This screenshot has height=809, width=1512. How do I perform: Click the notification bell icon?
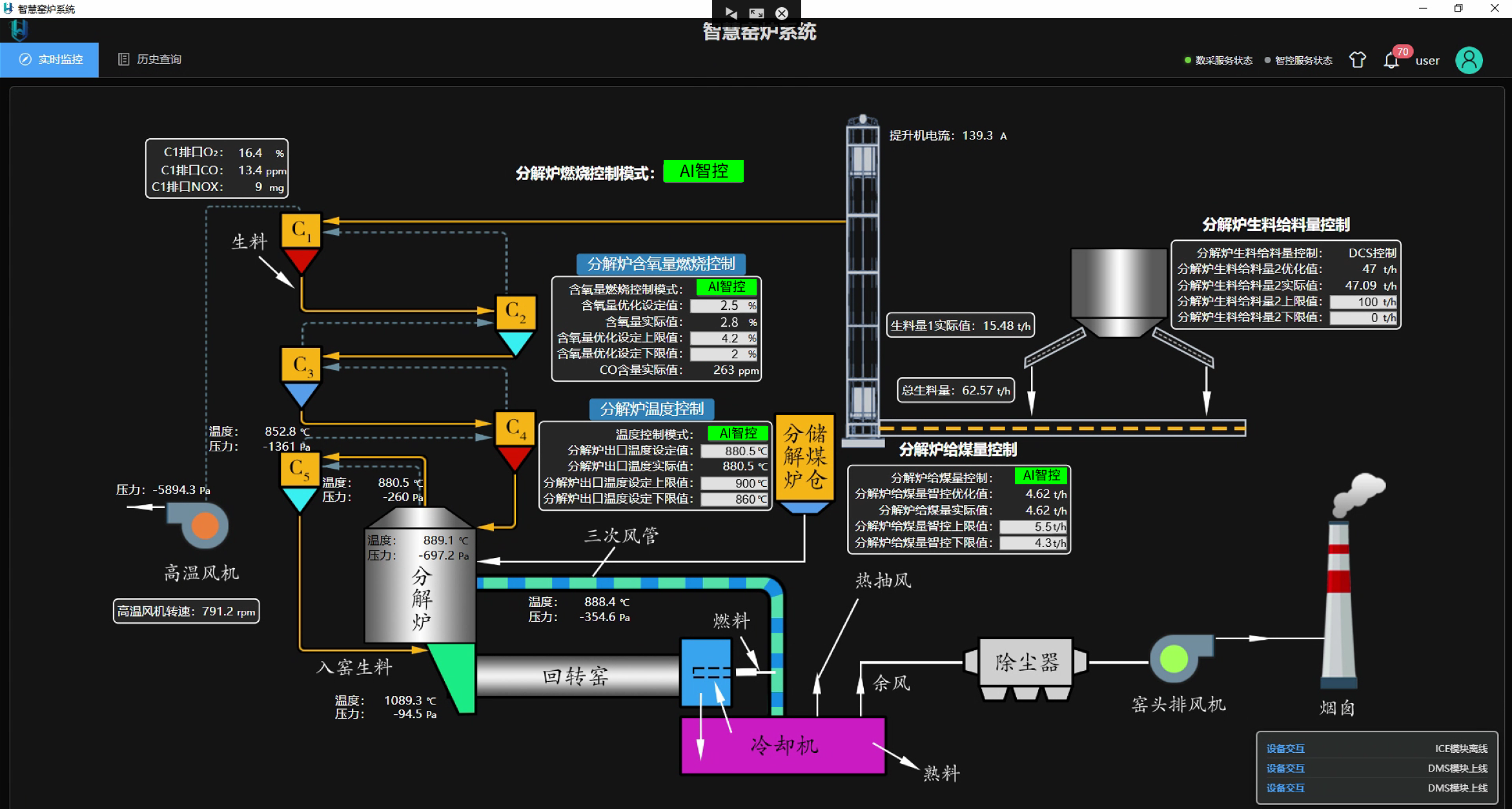pos(1391,61)
